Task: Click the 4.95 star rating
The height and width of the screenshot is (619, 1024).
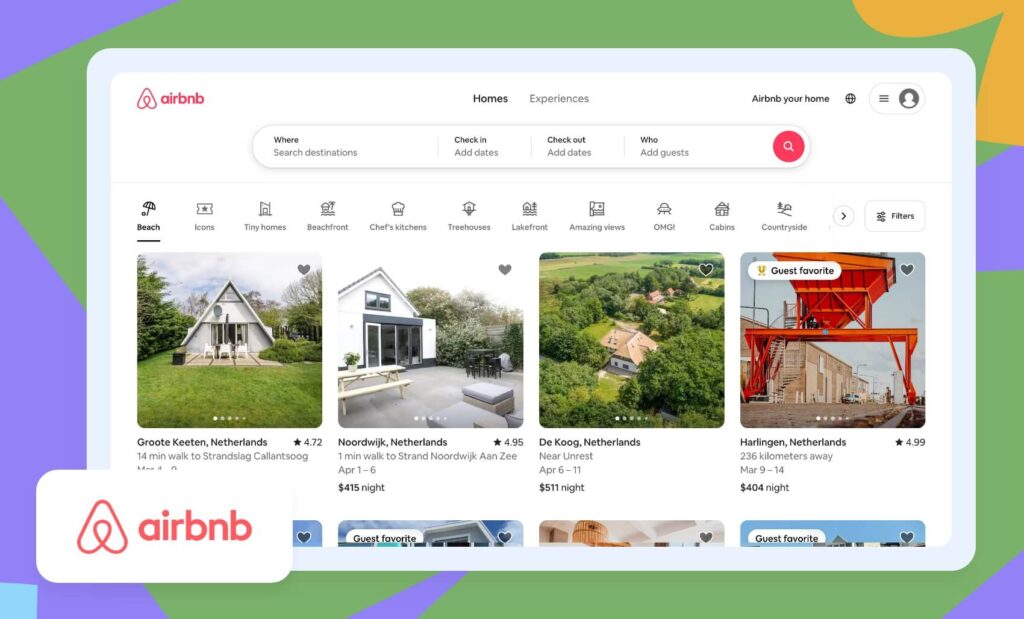Action: tap(508, 442)
